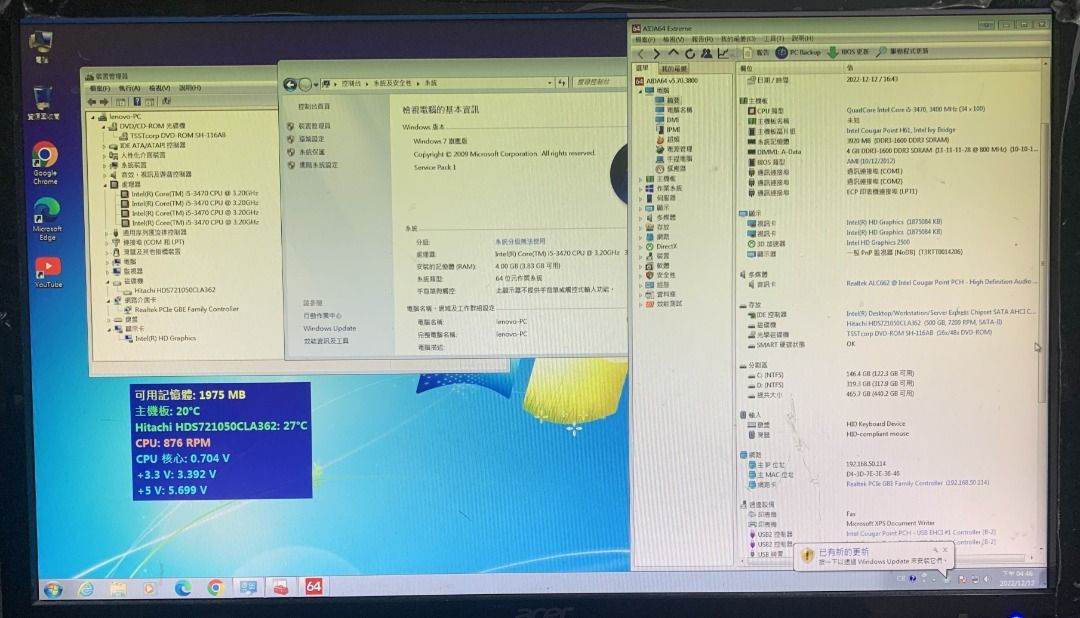Open Device Manager View (檢視) menu
This screenshot has height=618, width=1080.
point(160,88)
